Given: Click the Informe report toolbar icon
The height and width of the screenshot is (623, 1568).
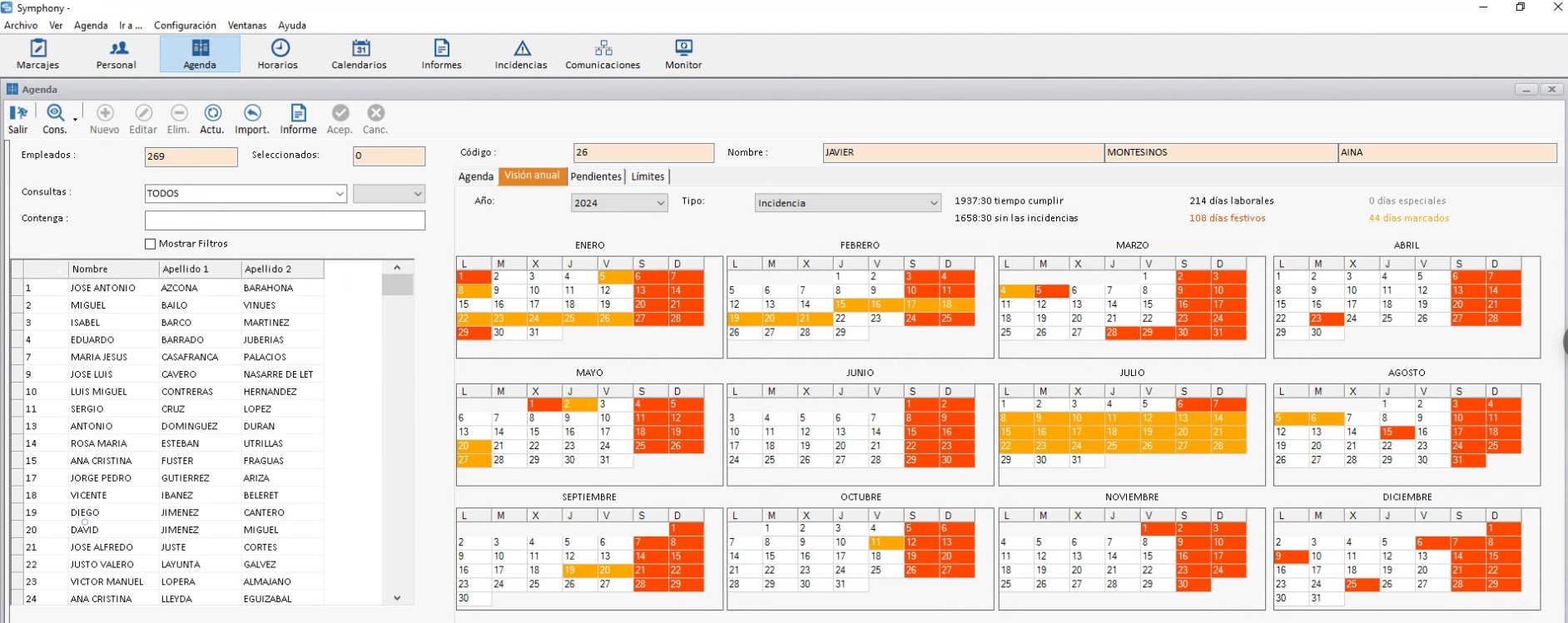Looking at the screenshot, I should tap(298, 112).
